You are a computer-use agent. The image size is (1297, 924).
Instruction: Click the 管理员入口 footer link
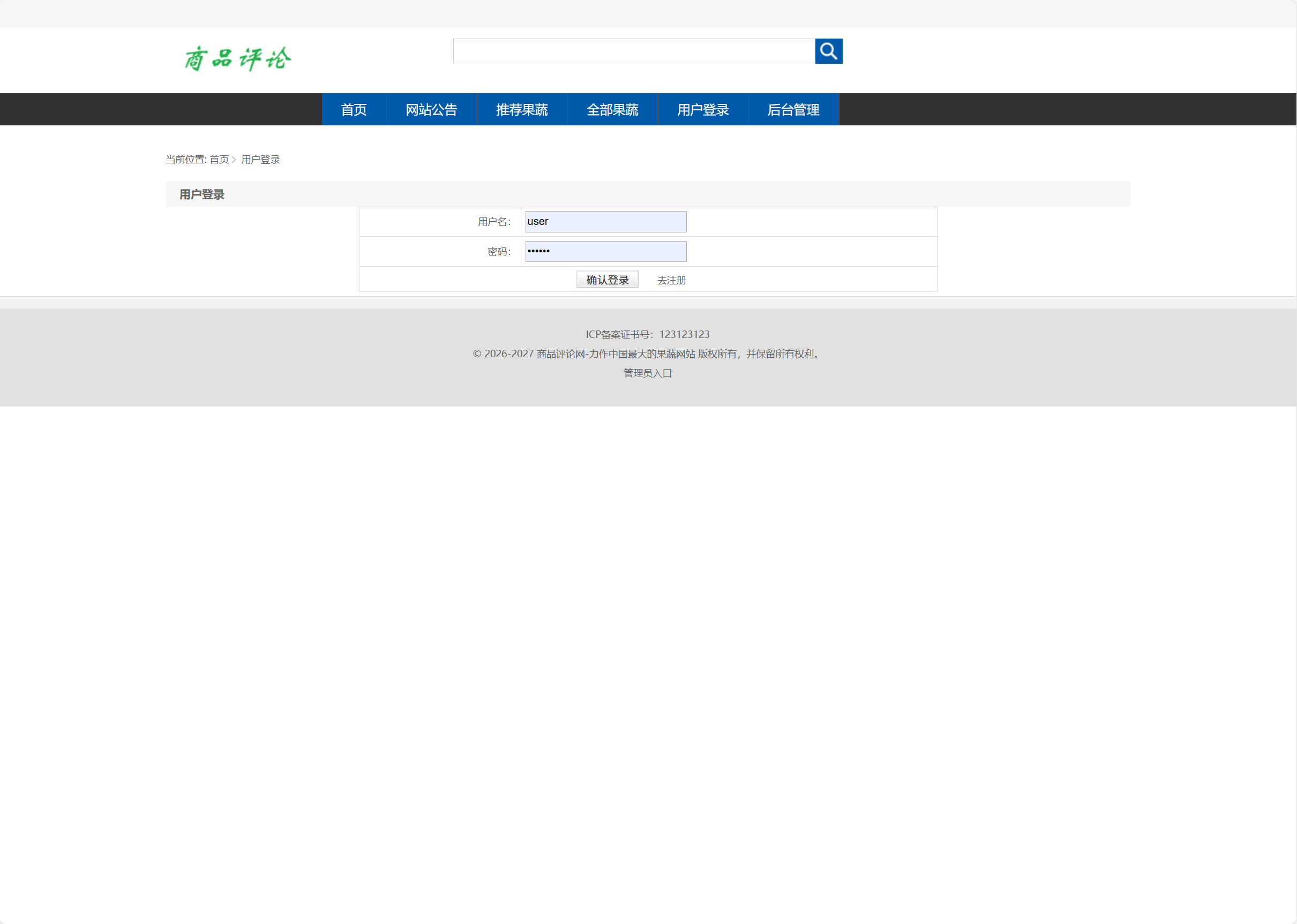point(647,373)
